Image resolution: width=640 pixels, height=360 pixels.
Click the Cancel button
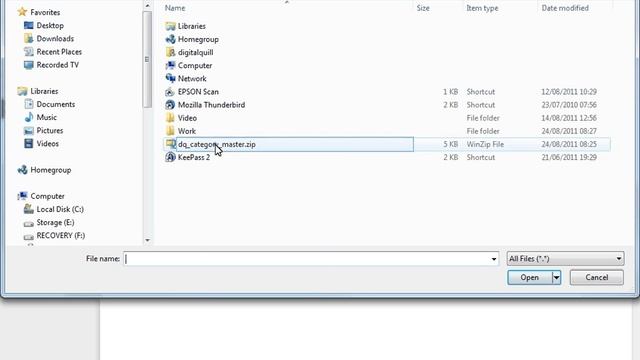597,278
